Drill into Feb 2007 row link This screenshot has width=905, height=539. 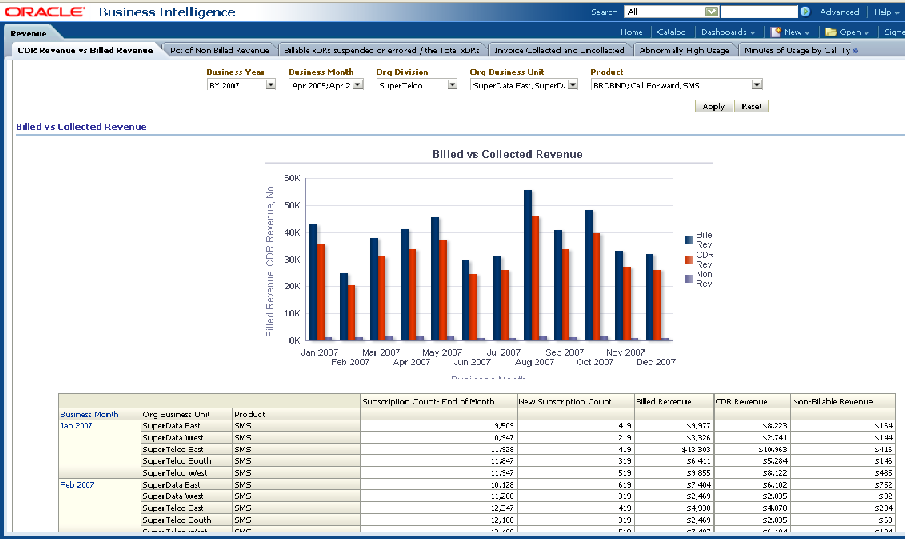tap(77, 485)
